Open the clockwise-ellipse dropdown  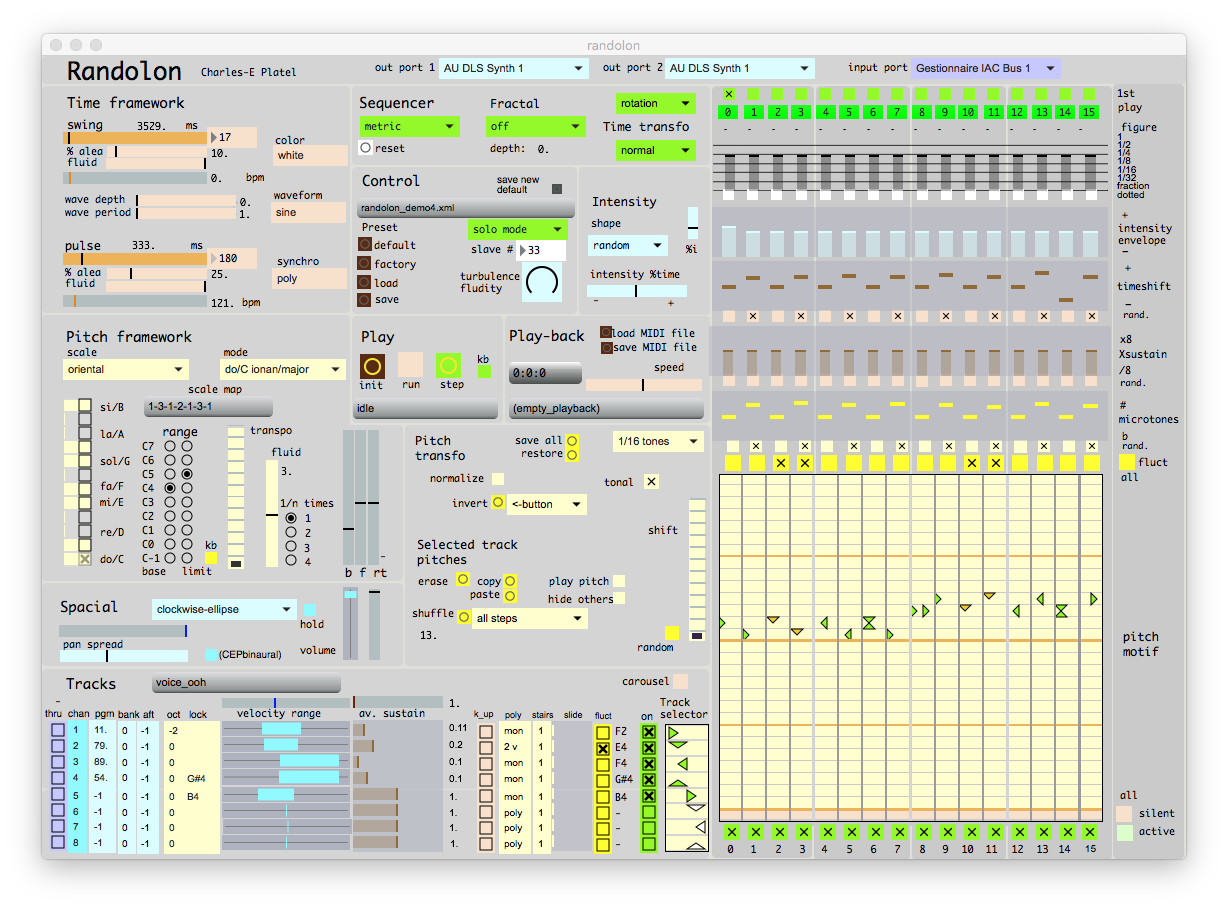(x=225, y=609)
